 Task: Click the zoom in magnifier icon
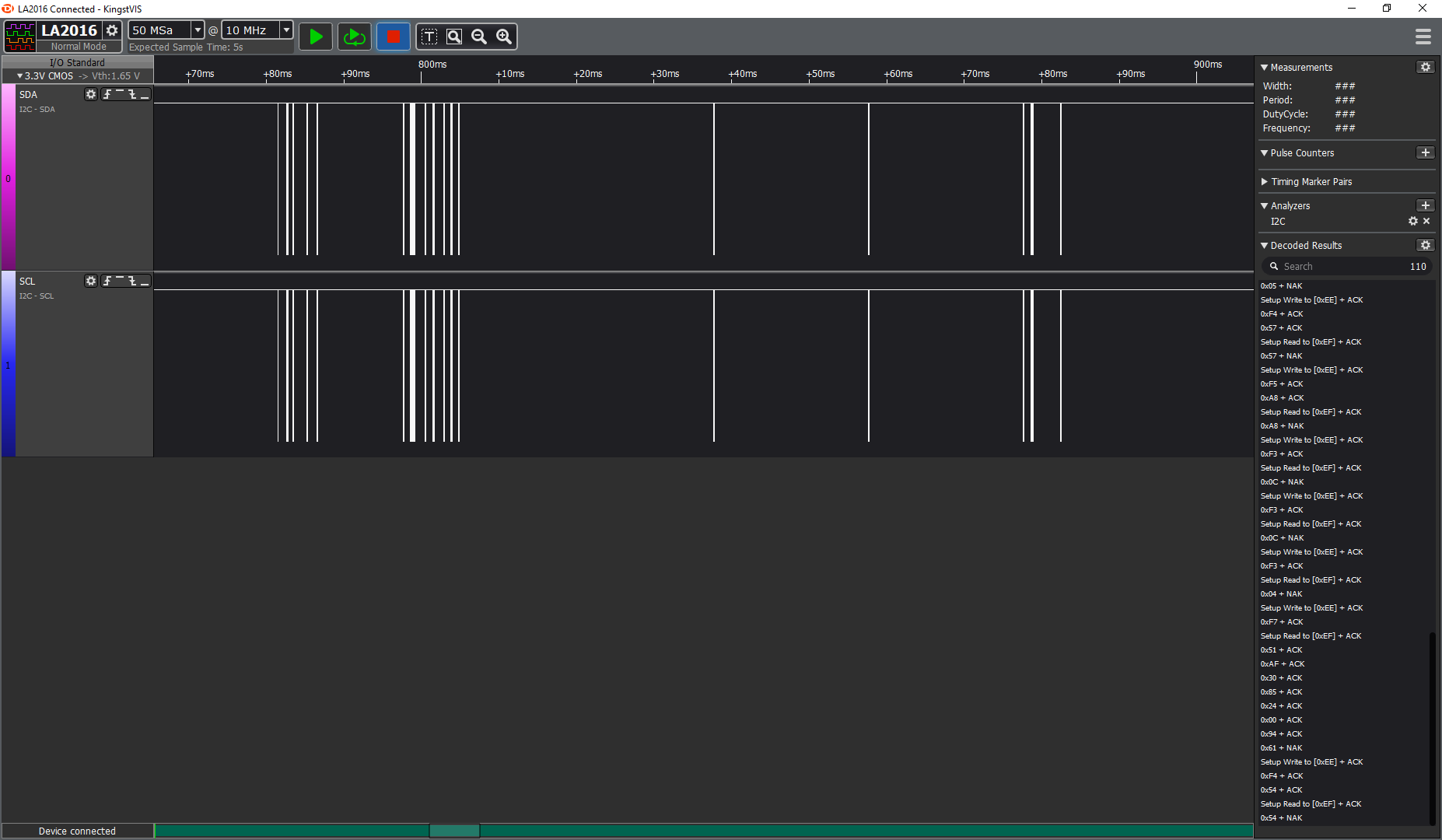click(504, 37)
